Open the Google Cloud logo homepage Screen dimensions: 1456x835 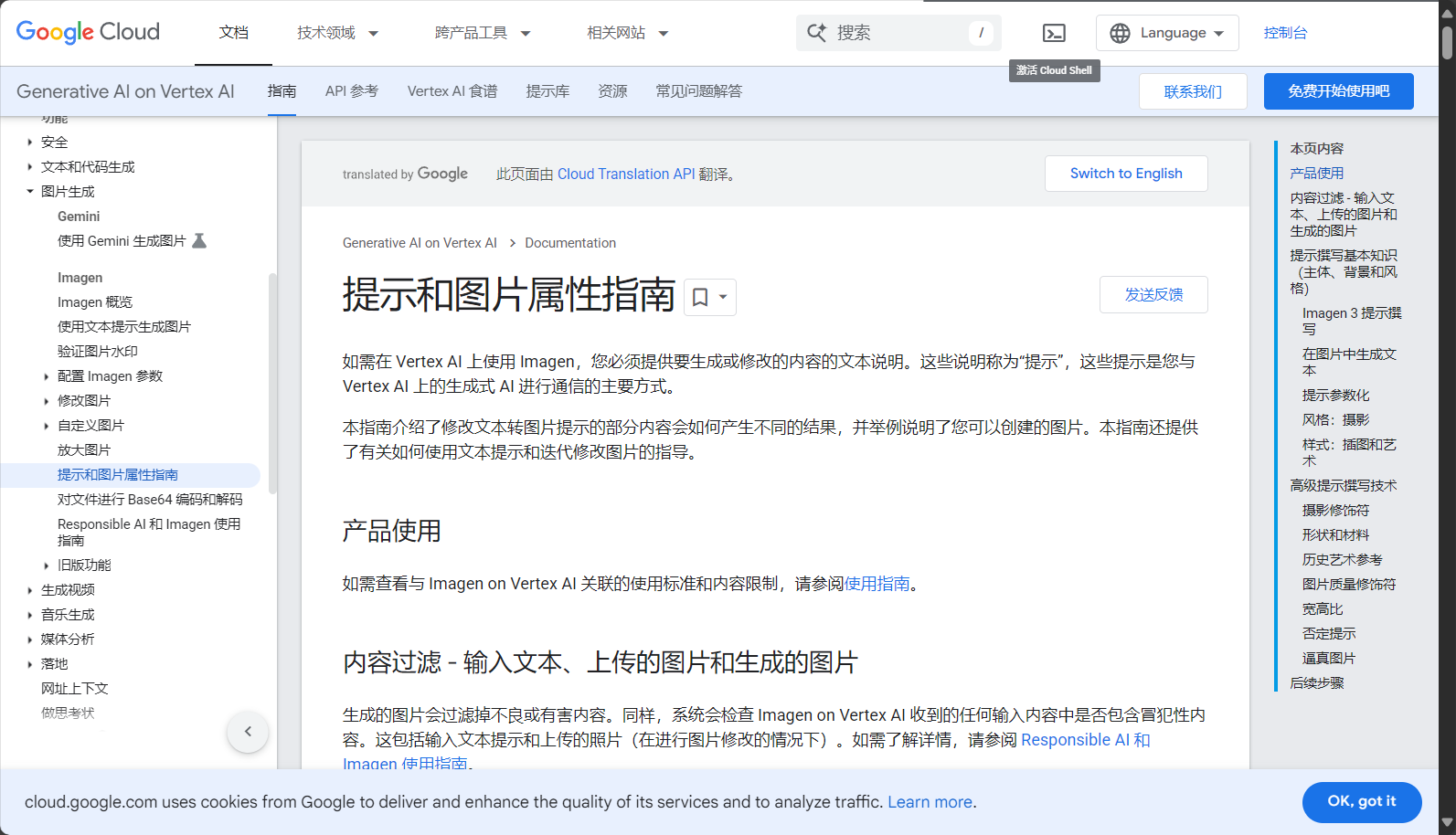click(88, 32)
